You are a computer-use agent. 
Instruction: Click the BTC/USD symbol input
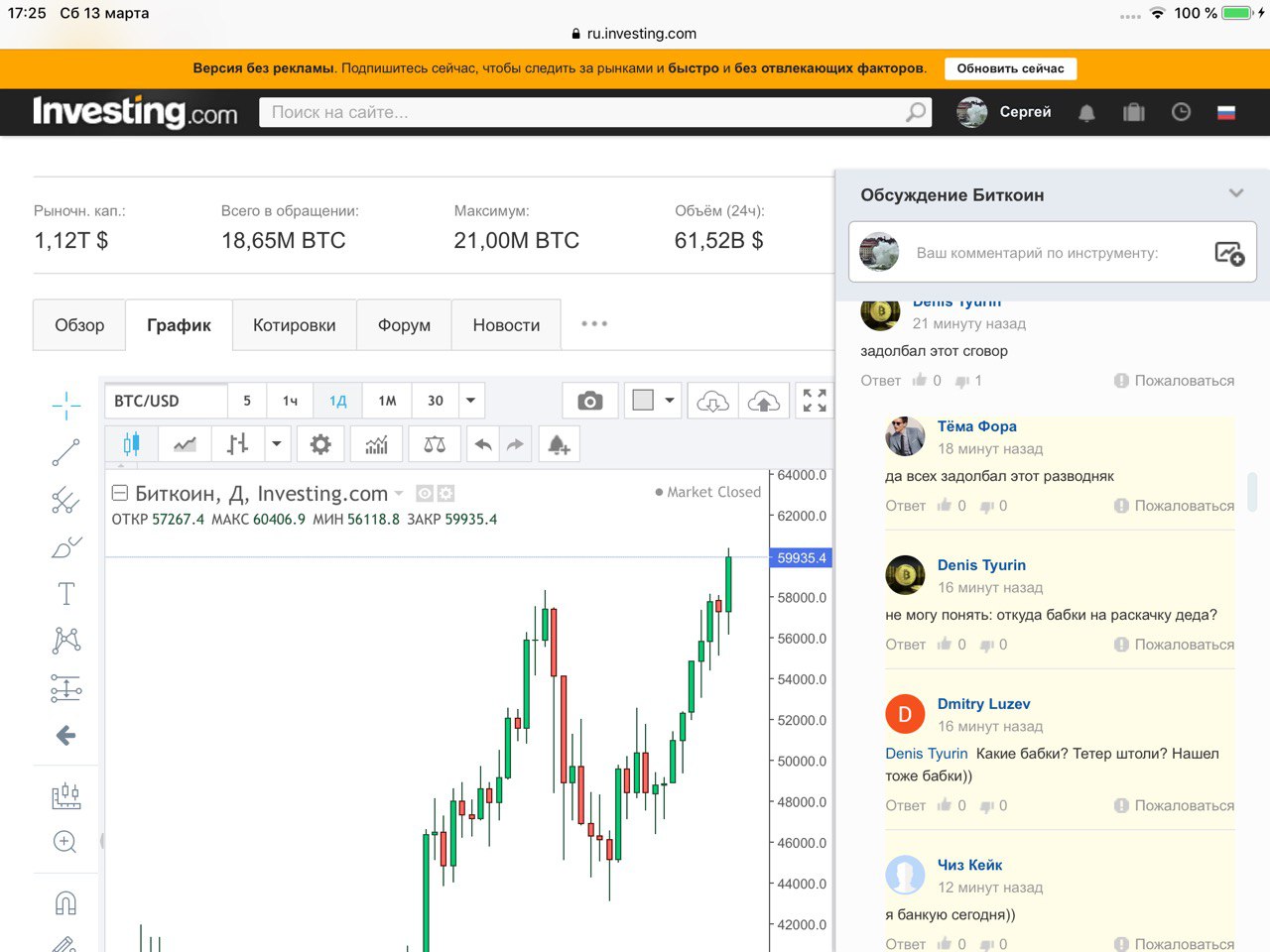(166, 401)
